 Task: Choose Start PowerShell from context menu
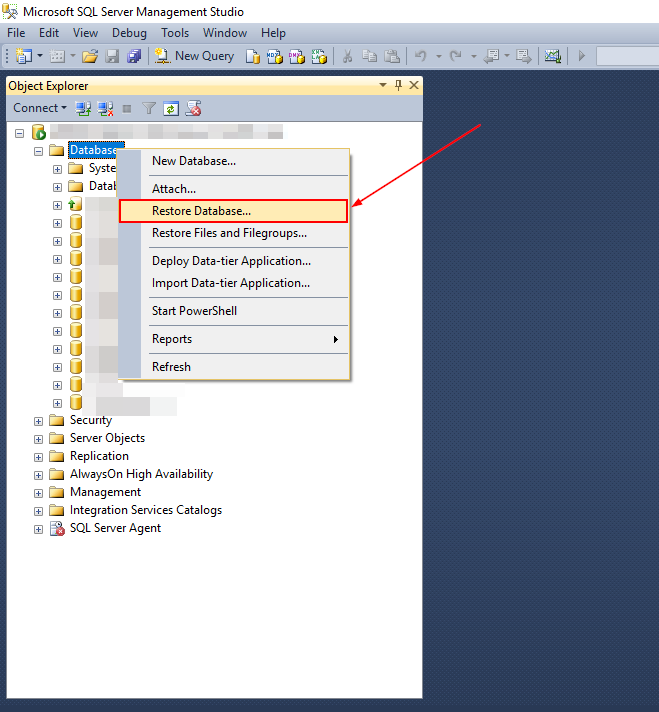click(234, 311)
